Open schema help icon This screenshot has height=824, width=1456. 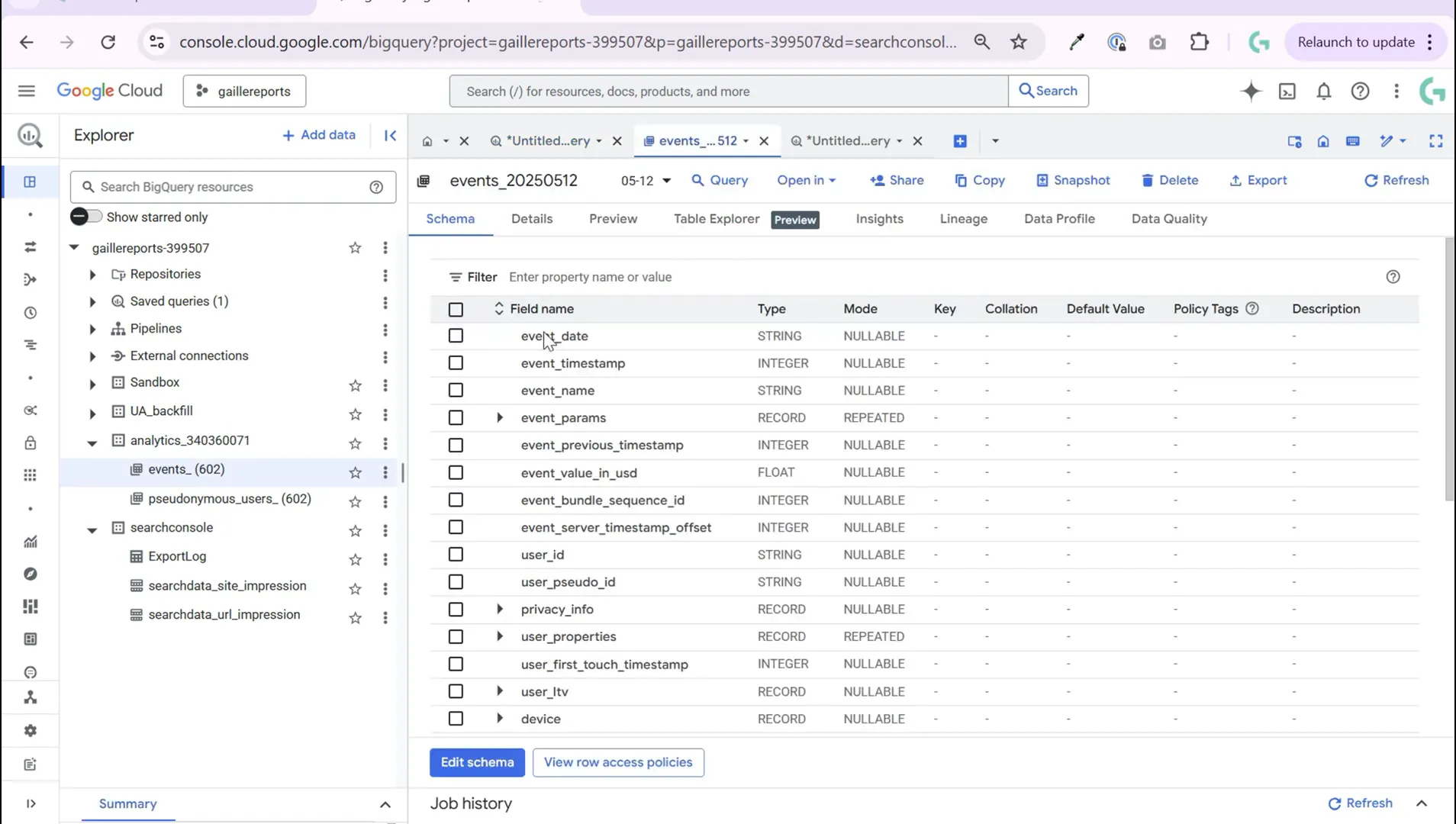[1393, 277]
